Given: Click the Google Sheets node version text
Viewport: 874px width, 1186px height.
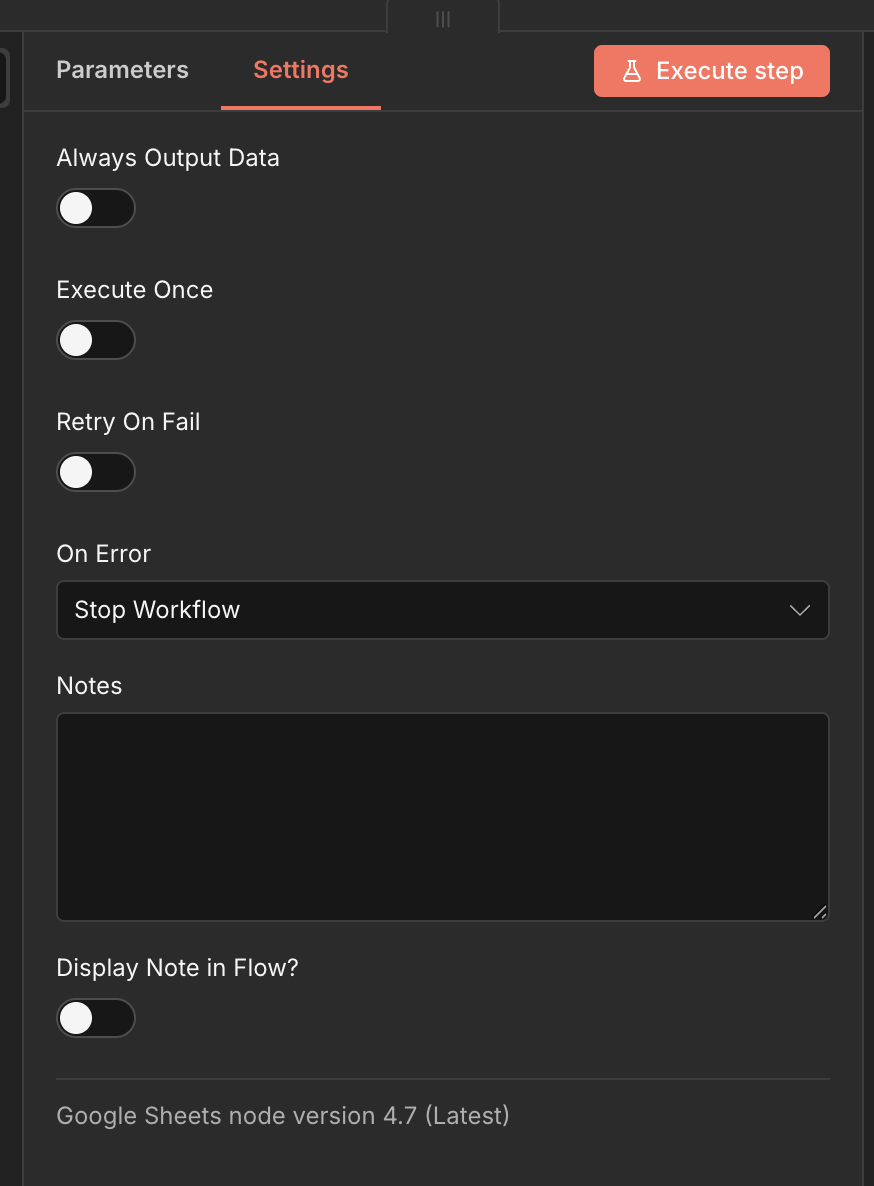Looking at the screenshot, I should click(283, 1115).
